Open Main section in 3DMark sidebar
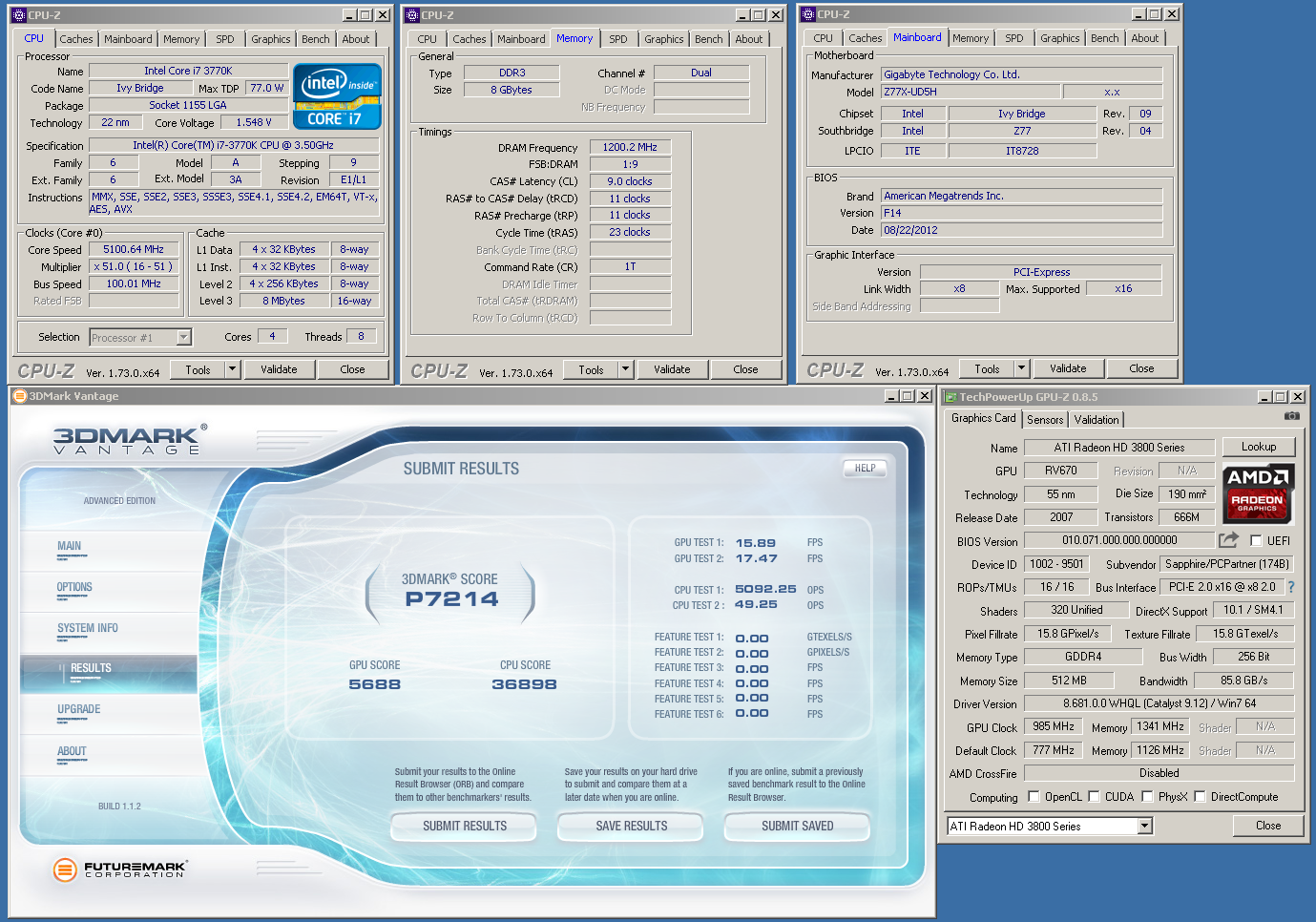The width and height of the screenshot is (1316, 922). click(69, 547)
